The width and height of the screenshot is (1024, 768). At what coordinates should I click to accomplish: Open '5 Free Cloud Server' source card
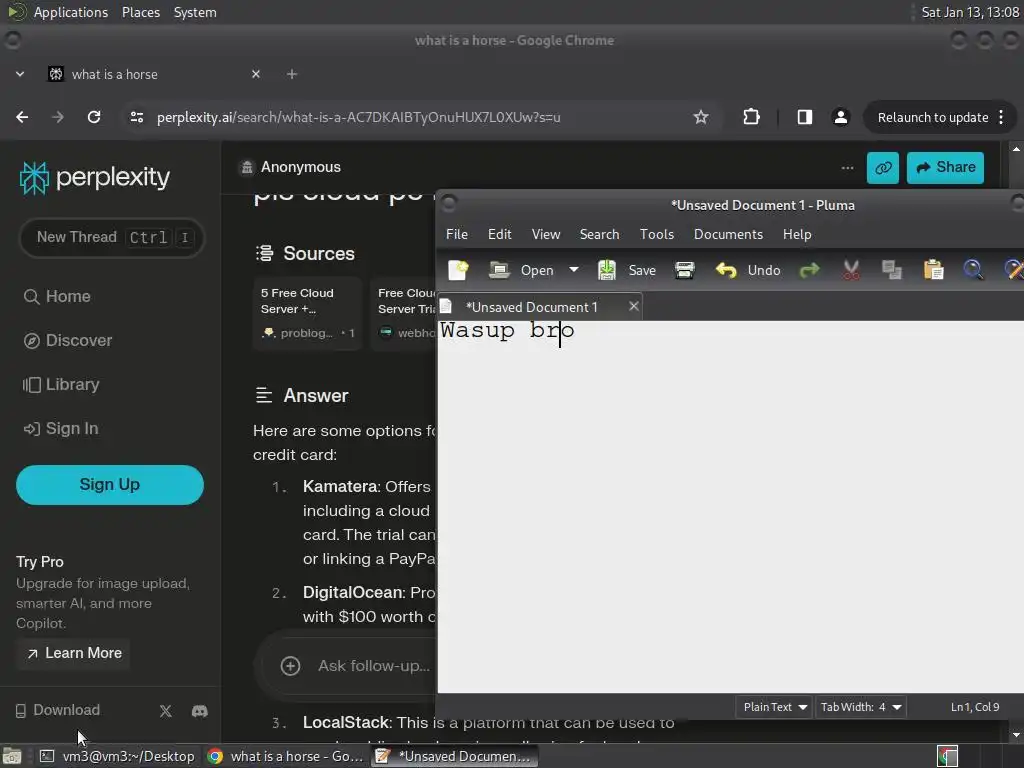pyautogui.click(x=307, y=313)
